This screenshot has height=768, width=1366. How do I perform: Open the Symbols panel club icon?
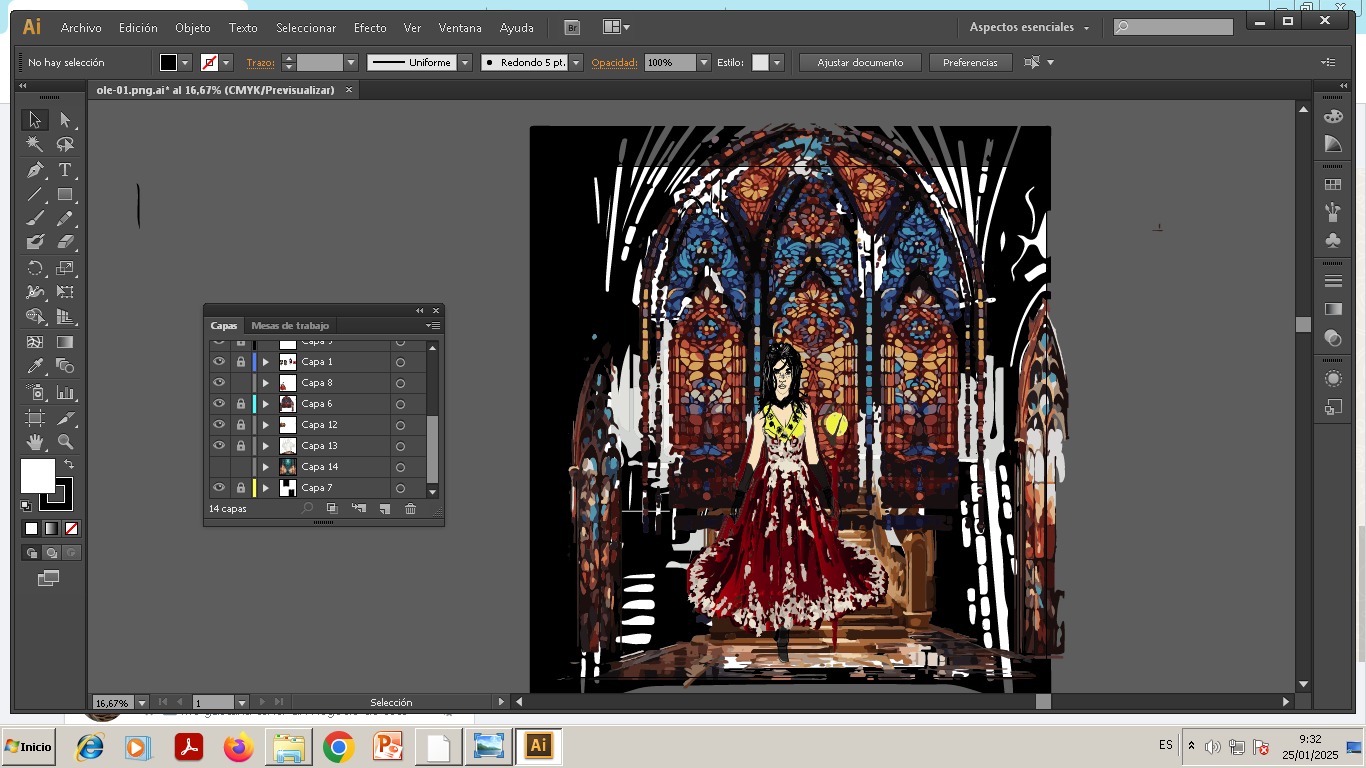(x=1333, y=240)
